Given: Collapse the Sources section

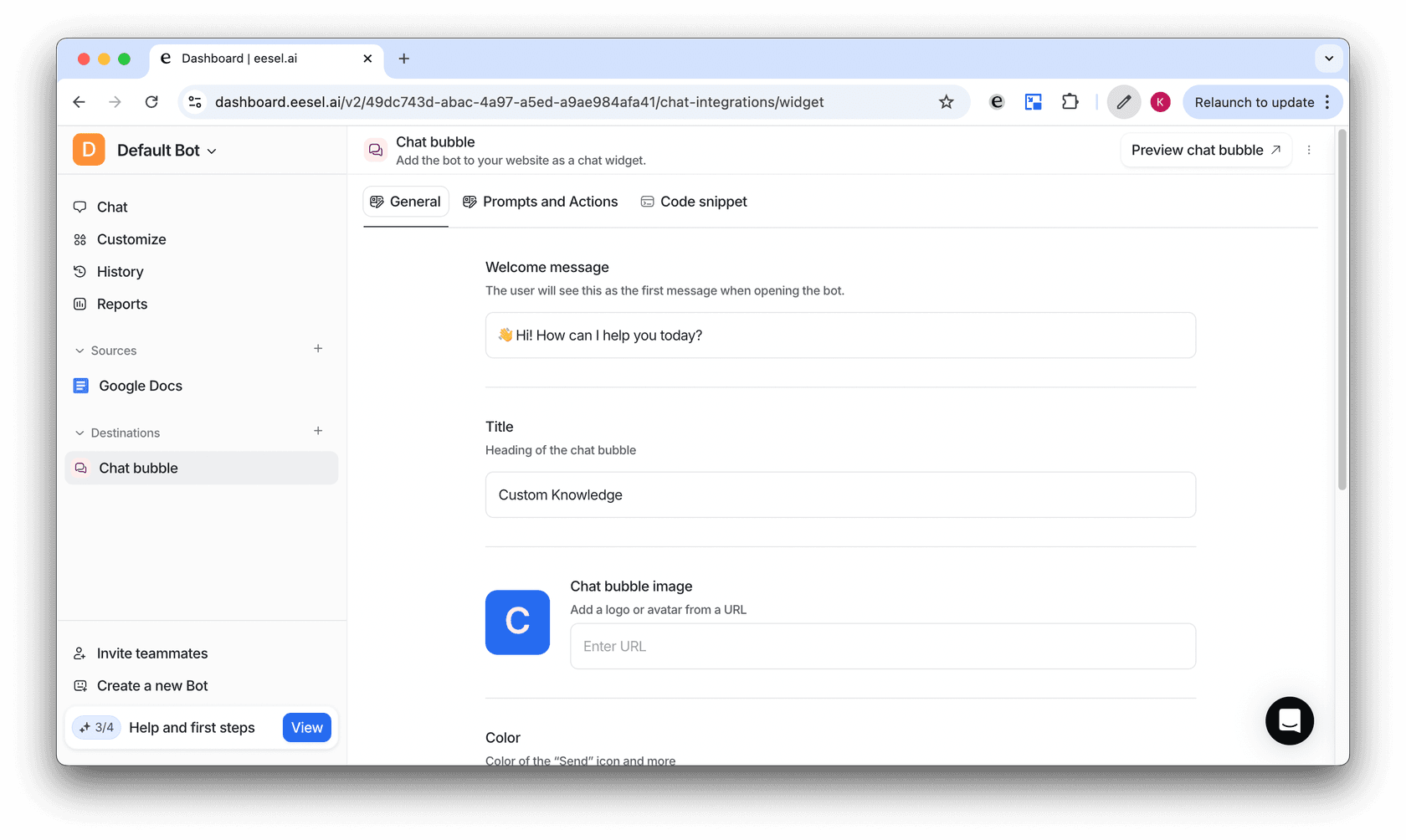Looking at the screenshot, I should [80, 351].
